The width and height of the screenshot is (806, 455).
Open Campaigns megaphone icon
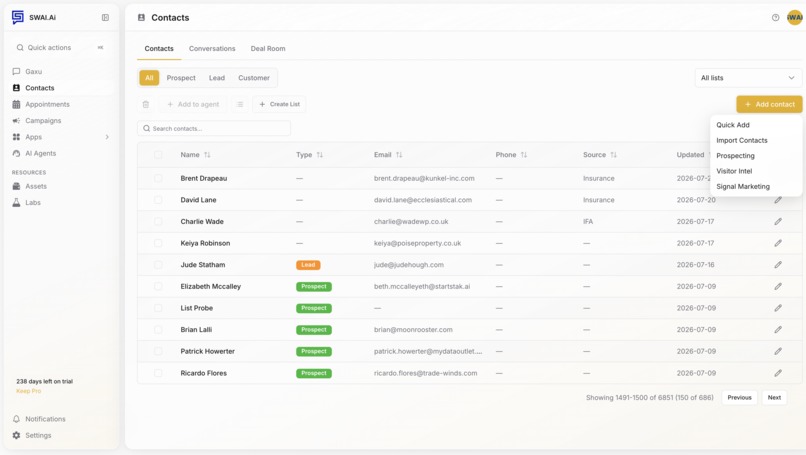pyautogui.click(x=16, y=121)
